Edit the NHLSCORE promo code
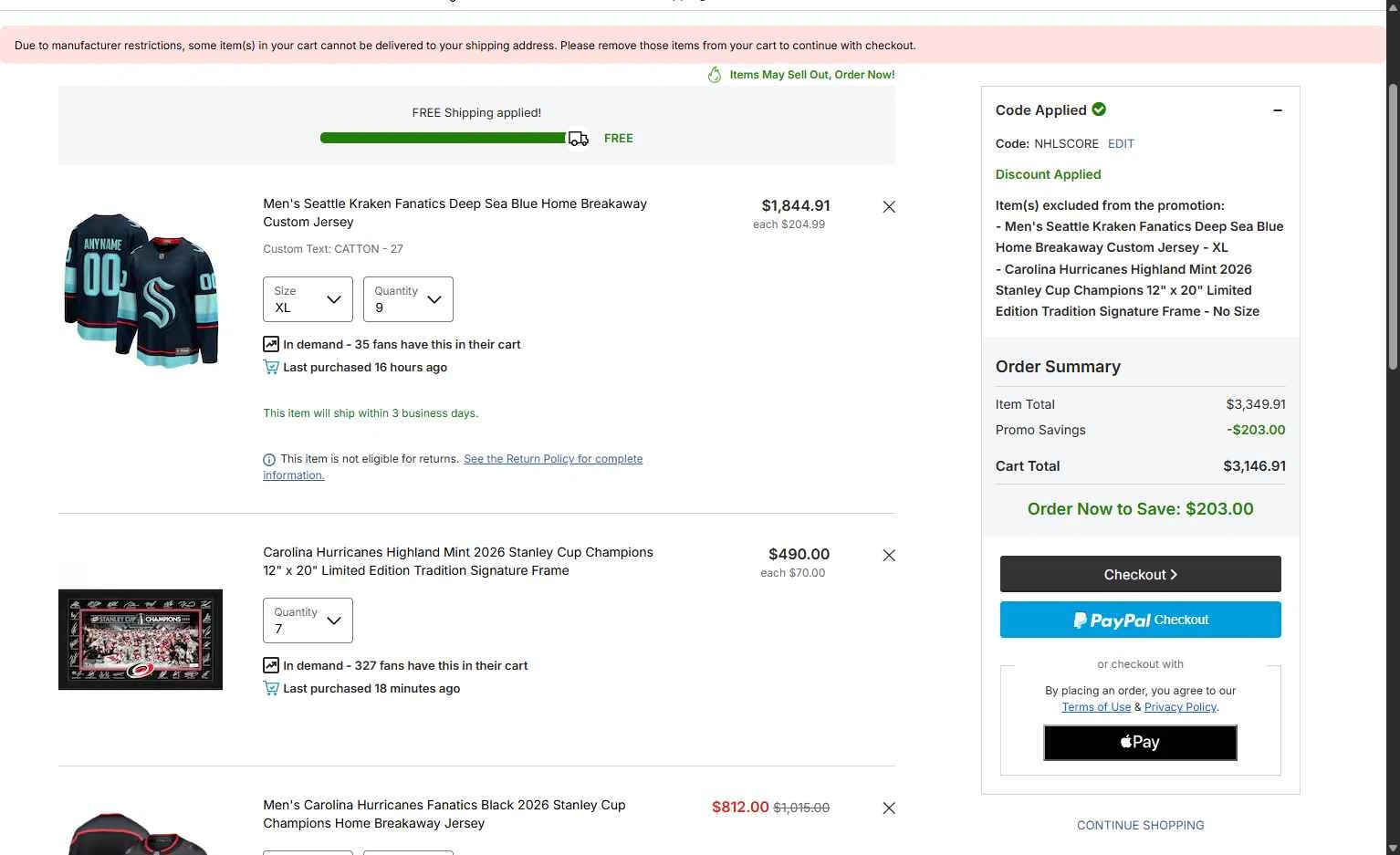 point(1121,144)
